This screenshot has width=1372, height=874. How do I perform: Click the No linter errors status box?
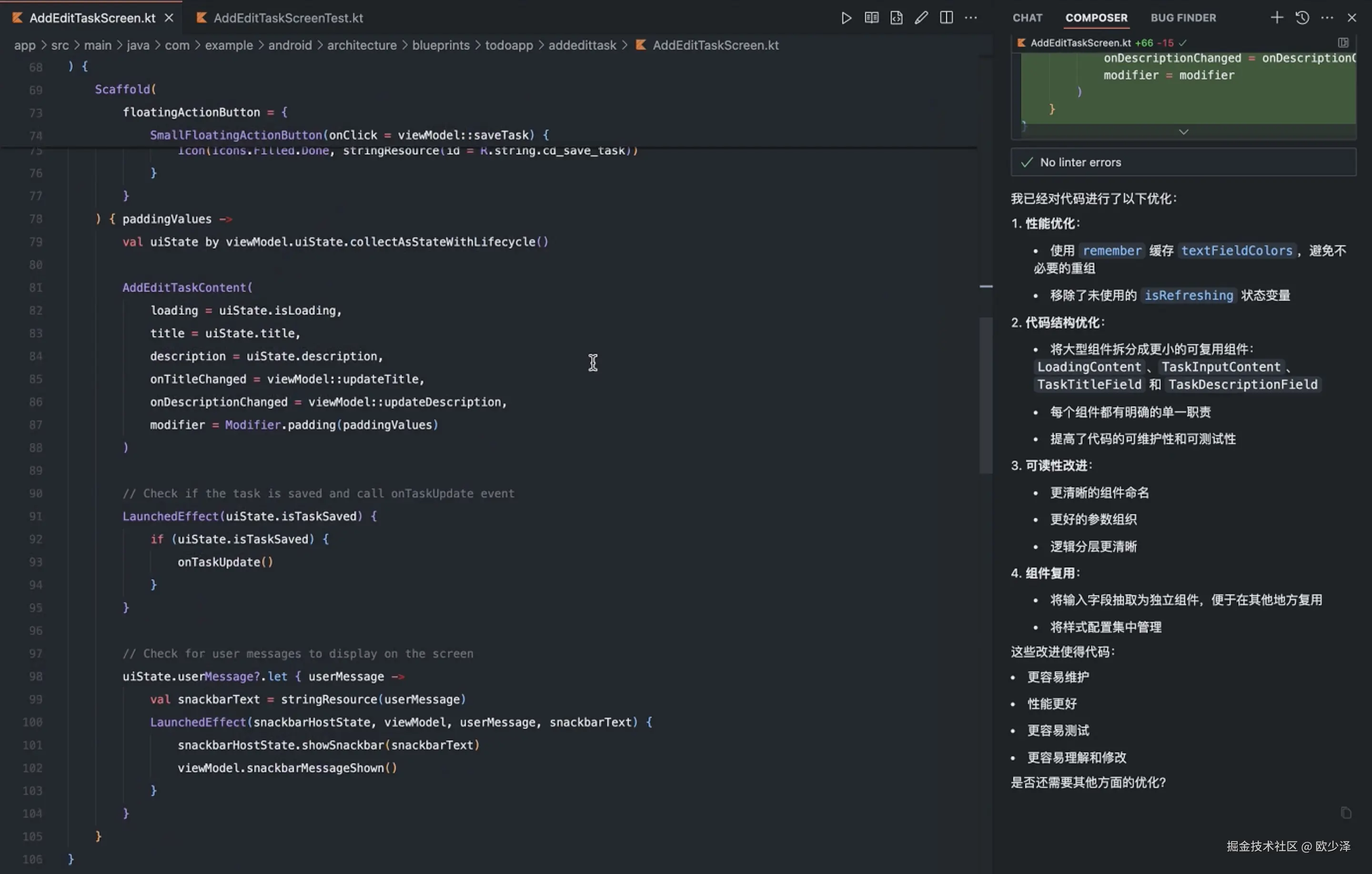[1183, 163]
